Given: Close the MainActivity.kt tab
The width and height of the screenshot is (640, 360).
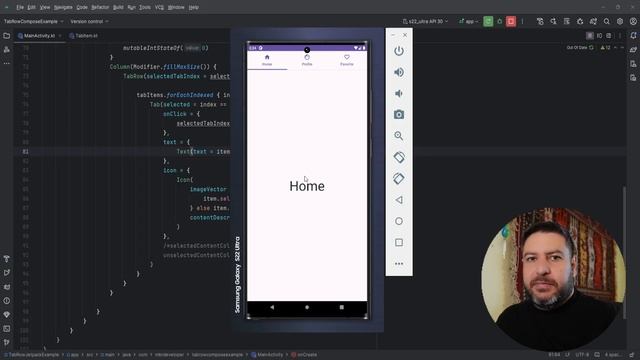Looking at the screenshot, I should pos(60,36).
